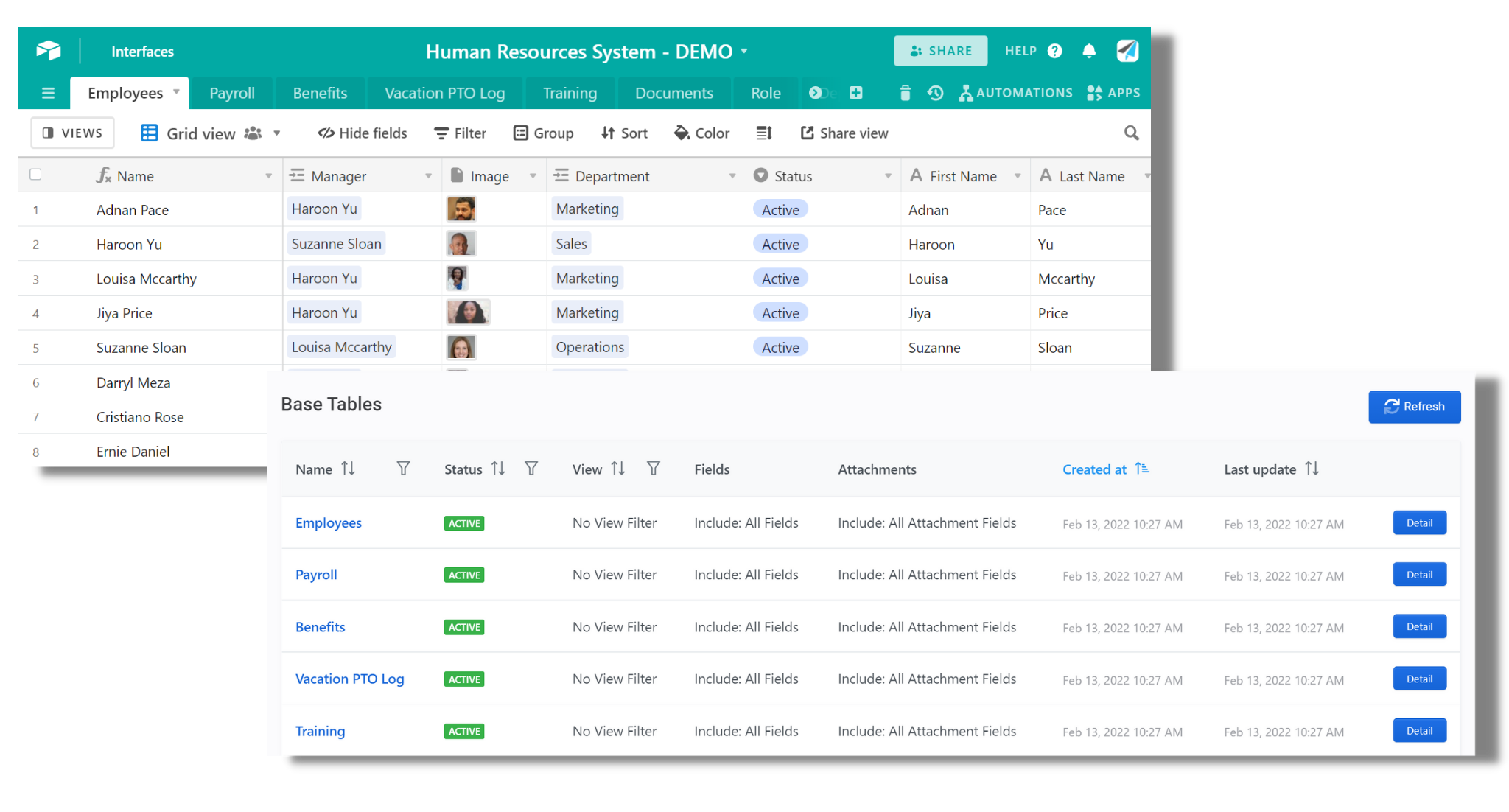1509x812 pixels.
Task: Click the trash can icon for deleted items
Action: (905, 93)
